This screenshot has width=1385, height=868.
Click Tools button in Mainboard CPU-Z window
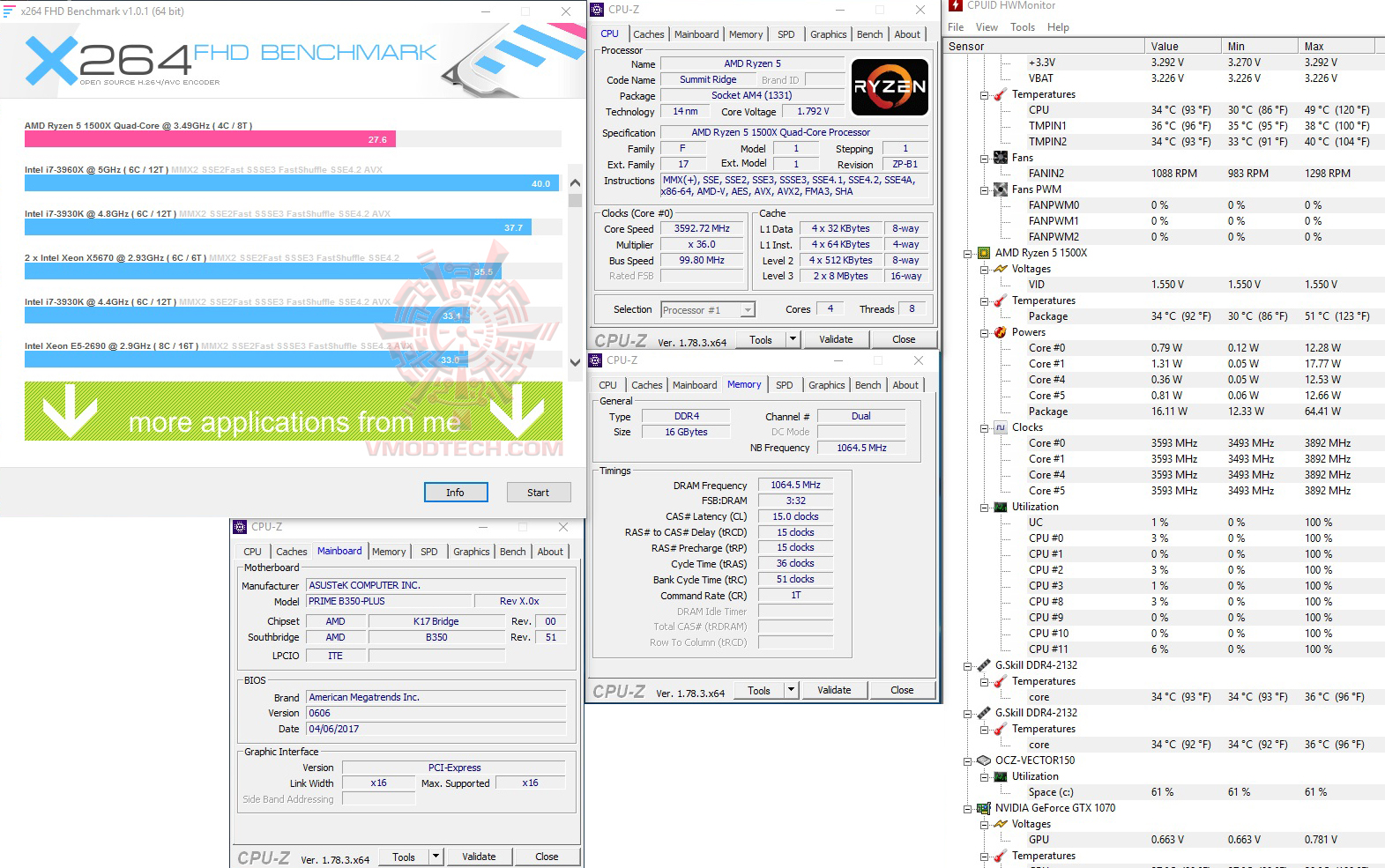pos(404,857)
